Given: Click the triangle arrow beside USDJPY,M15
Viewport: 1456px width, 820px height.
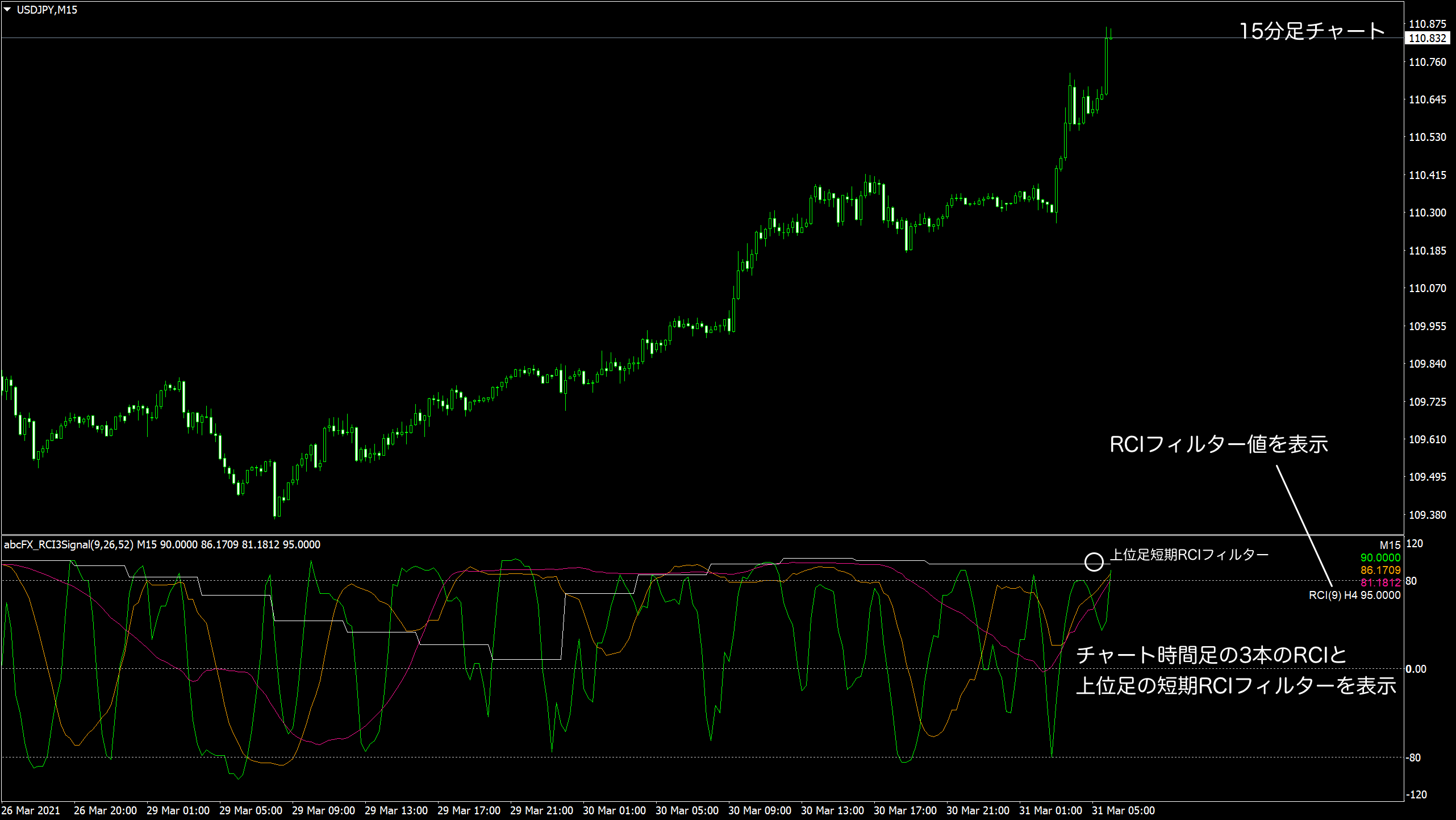Looking at the screenshot, I should coord(7,10).
